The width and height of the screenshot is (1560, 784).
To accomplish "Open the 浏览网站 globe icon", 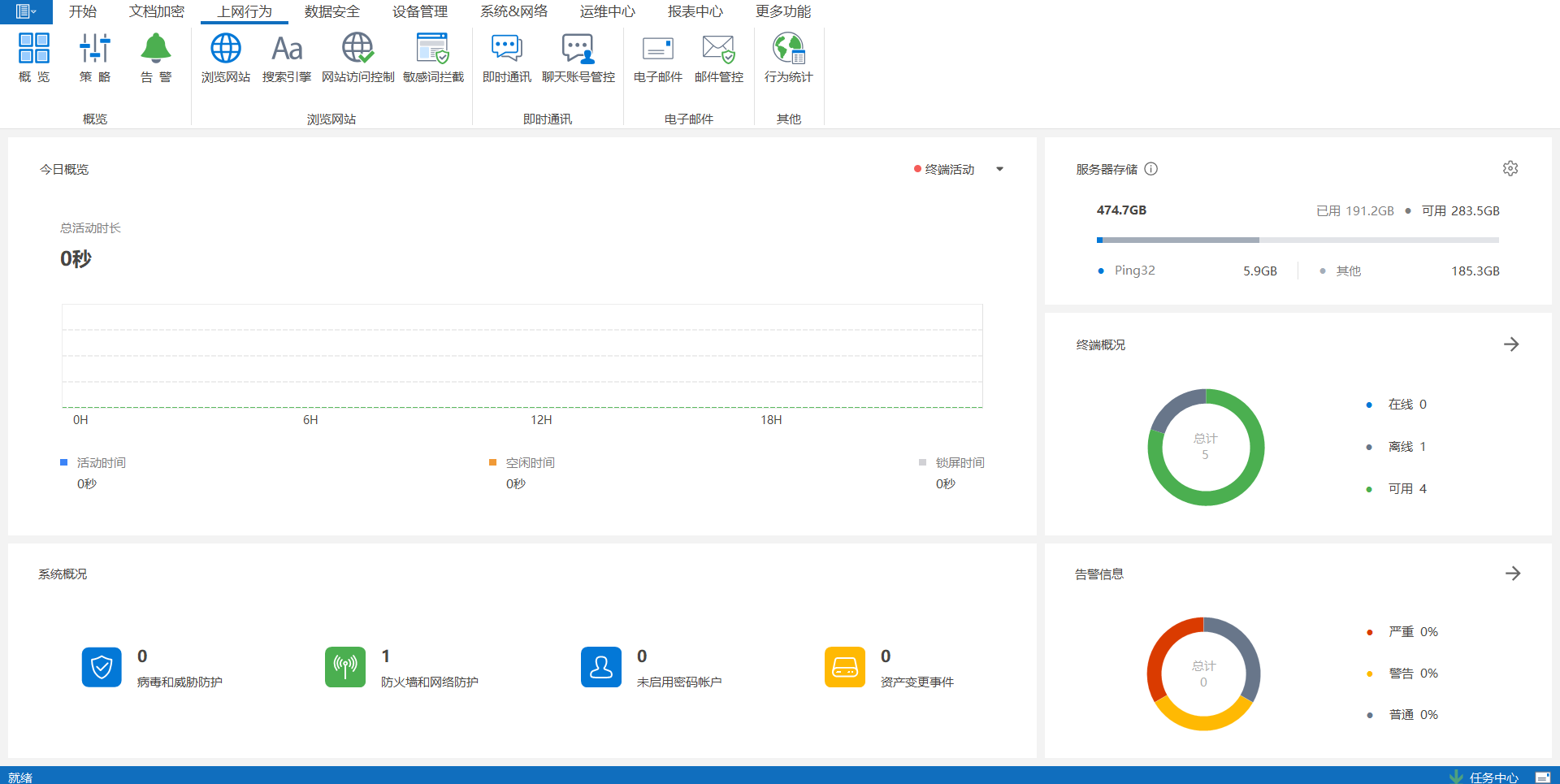I will tap(225, 50).
